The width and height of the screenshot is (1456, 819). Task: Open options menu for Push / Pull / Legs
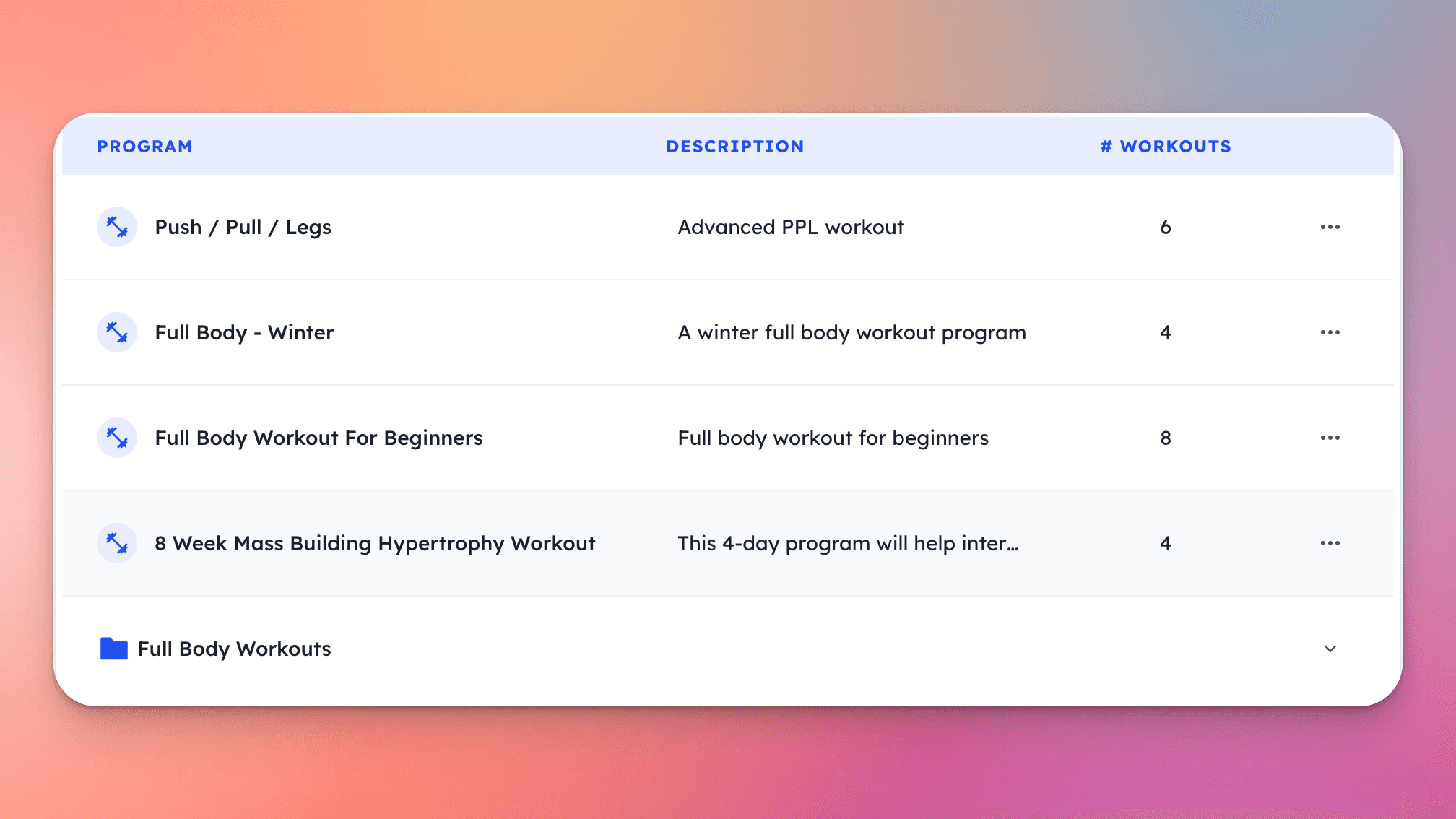coord(1330,227)
